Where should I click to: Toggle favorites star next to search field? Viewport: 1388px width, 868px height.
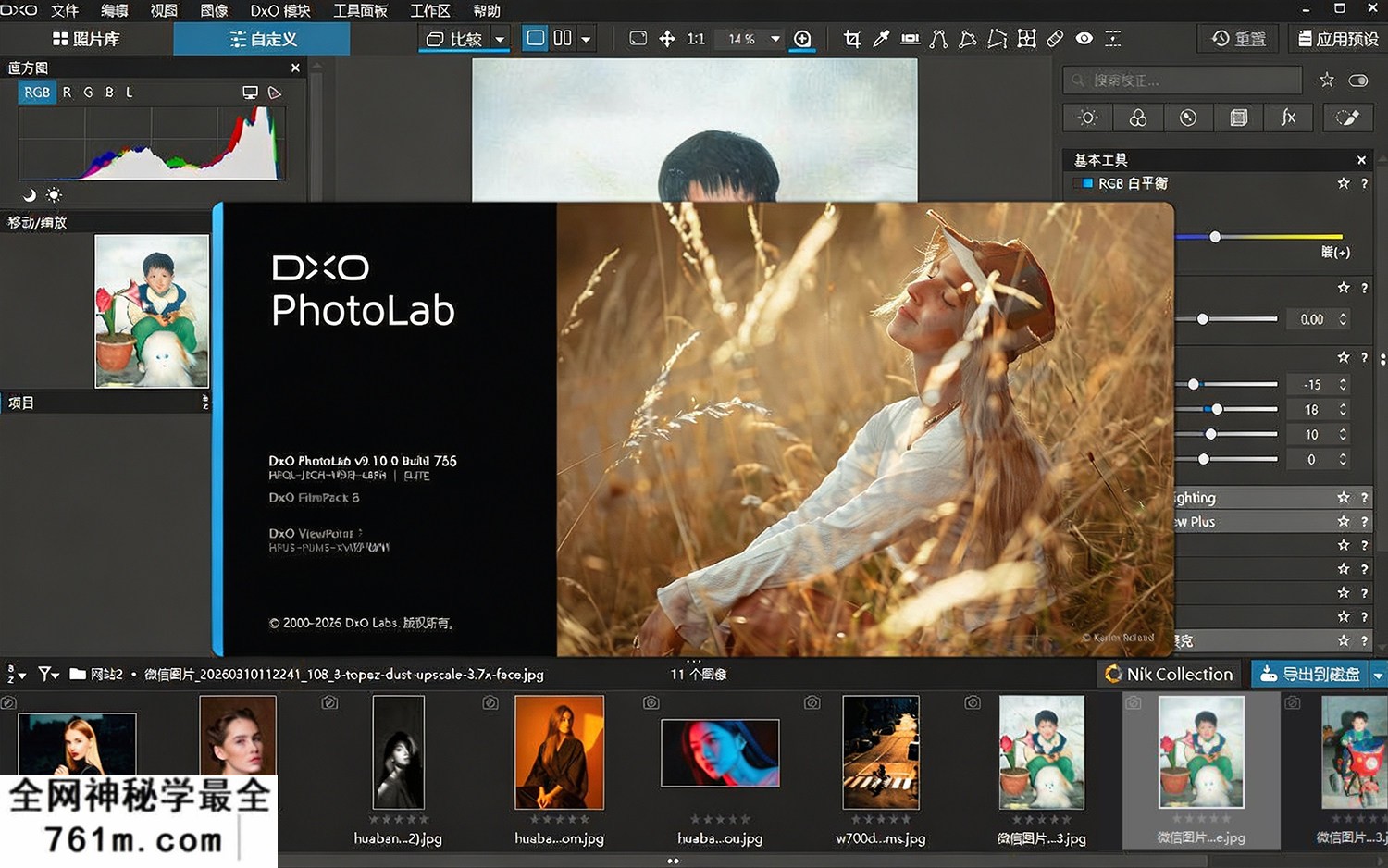click(x=1327, y=81)
